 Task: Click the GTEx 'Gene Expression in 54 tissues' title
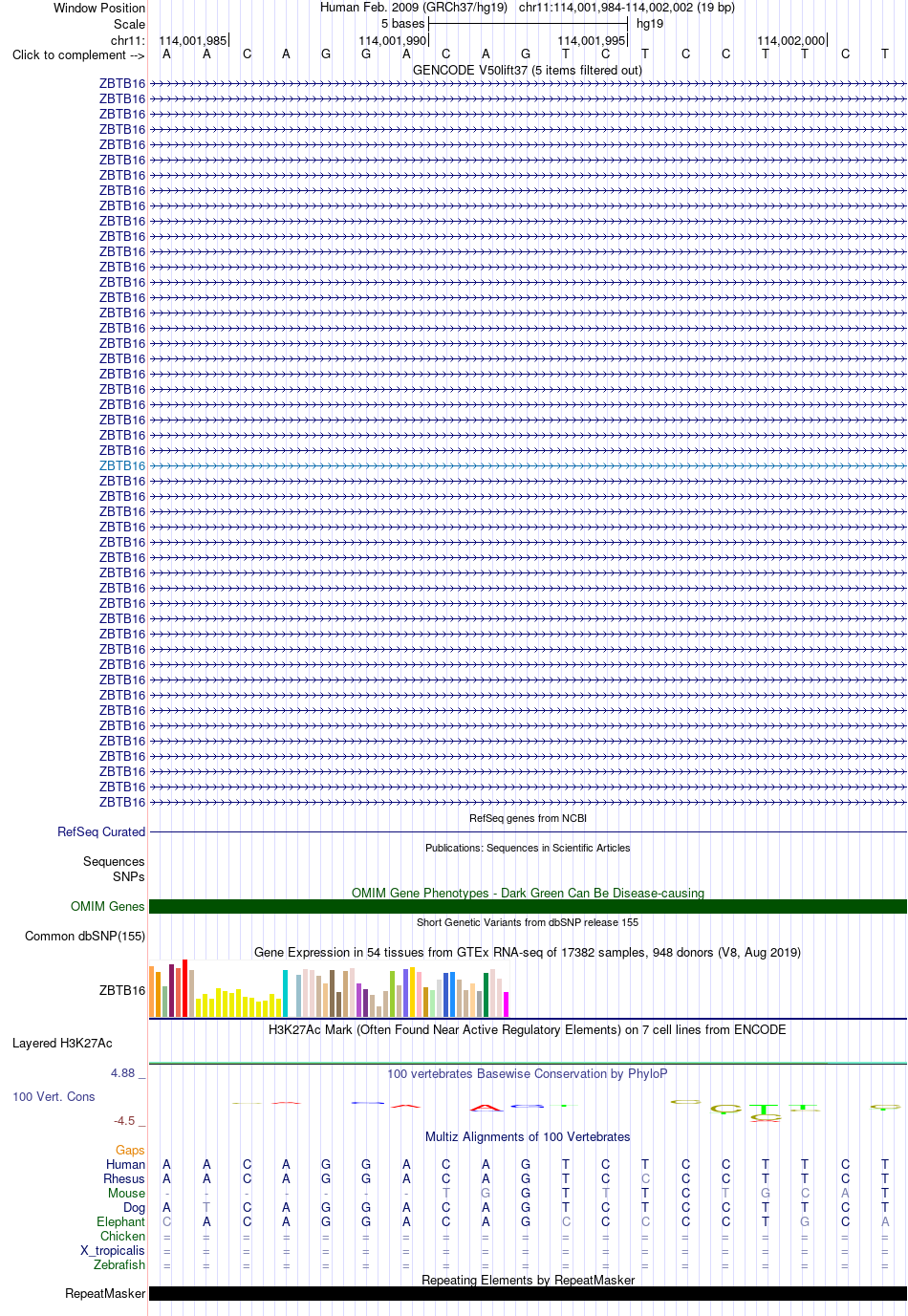pos(528,952)
